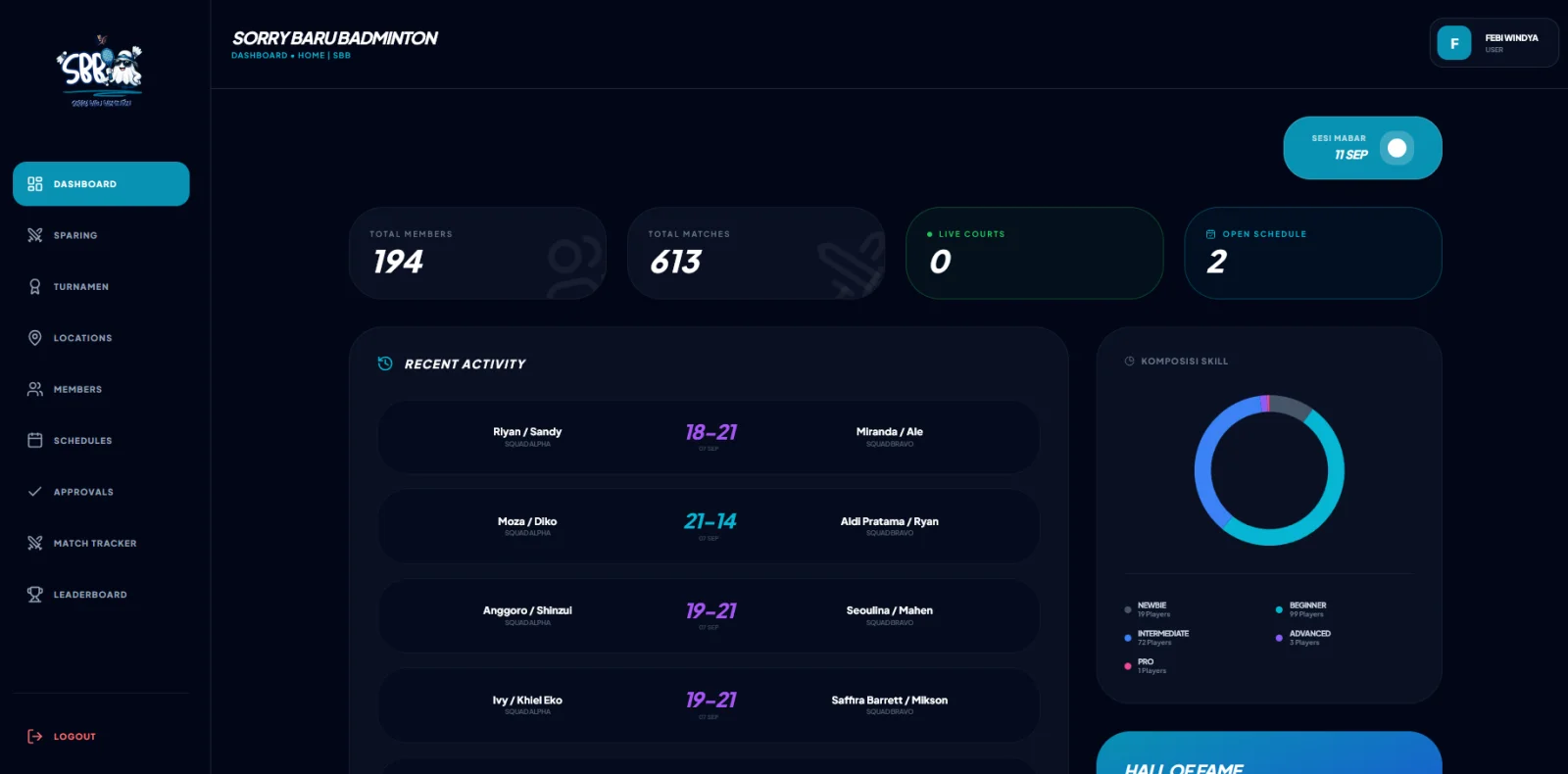Select the Approvals checkmark icon
Image resolution: width=1568 pixels, height=774 pixels.
click(x=35, y=492)
